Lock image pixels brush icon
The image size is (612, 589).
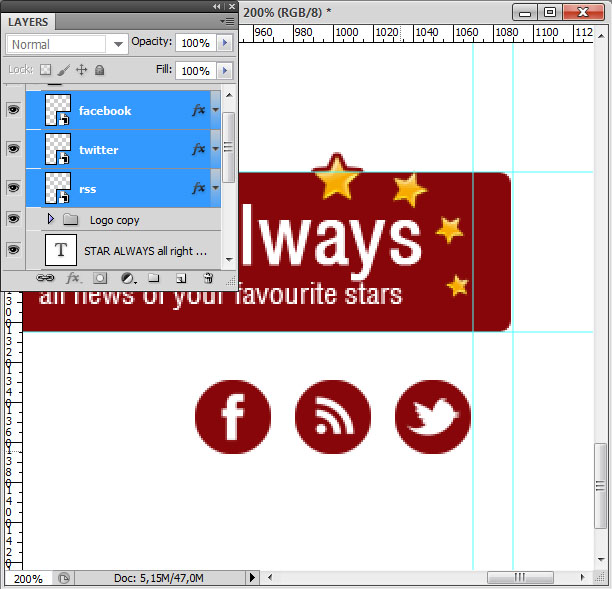point(64,70)
